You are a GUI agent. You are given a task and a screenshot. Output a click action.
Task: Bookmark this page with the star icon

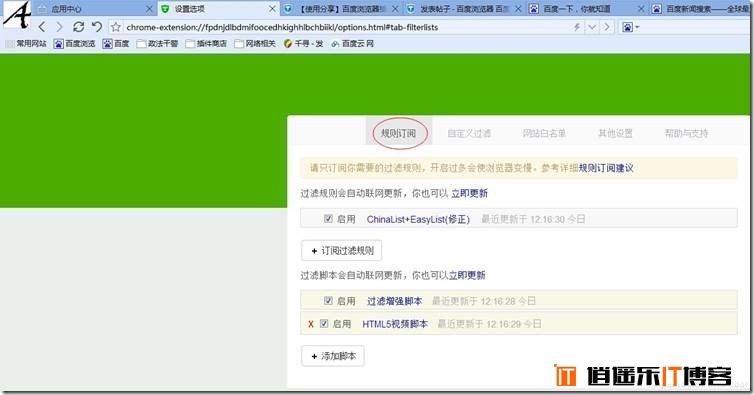pyautogui.click(x=115, y=27)
